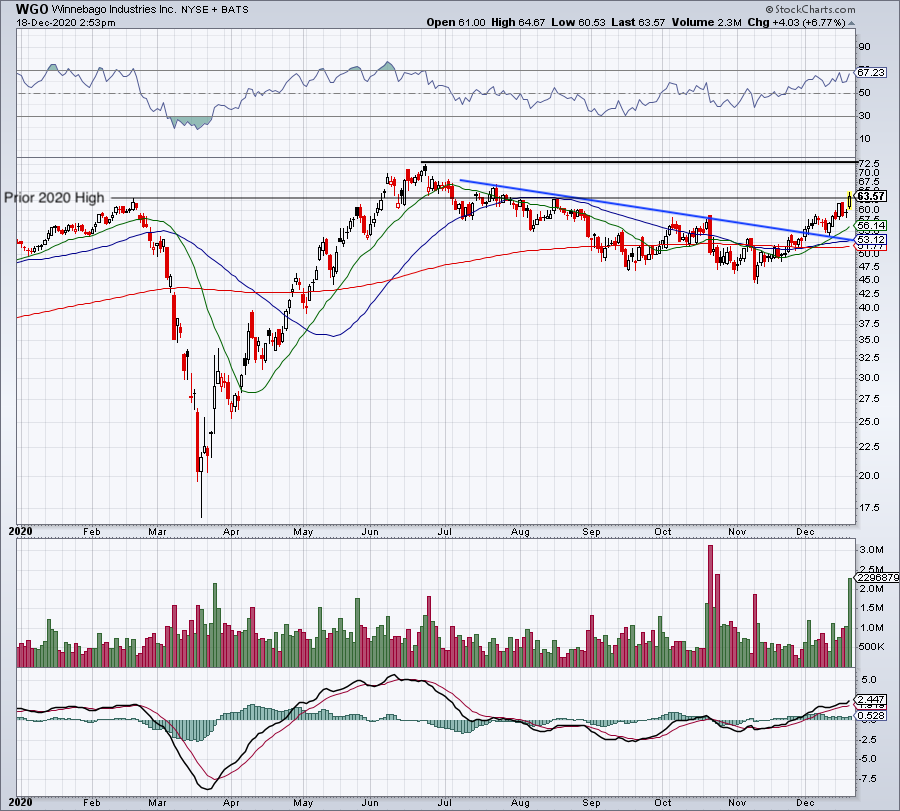This screenshot has height=811, width=900.
Task: Click the MACD histogram label 0.528
Action: point(871,716)
